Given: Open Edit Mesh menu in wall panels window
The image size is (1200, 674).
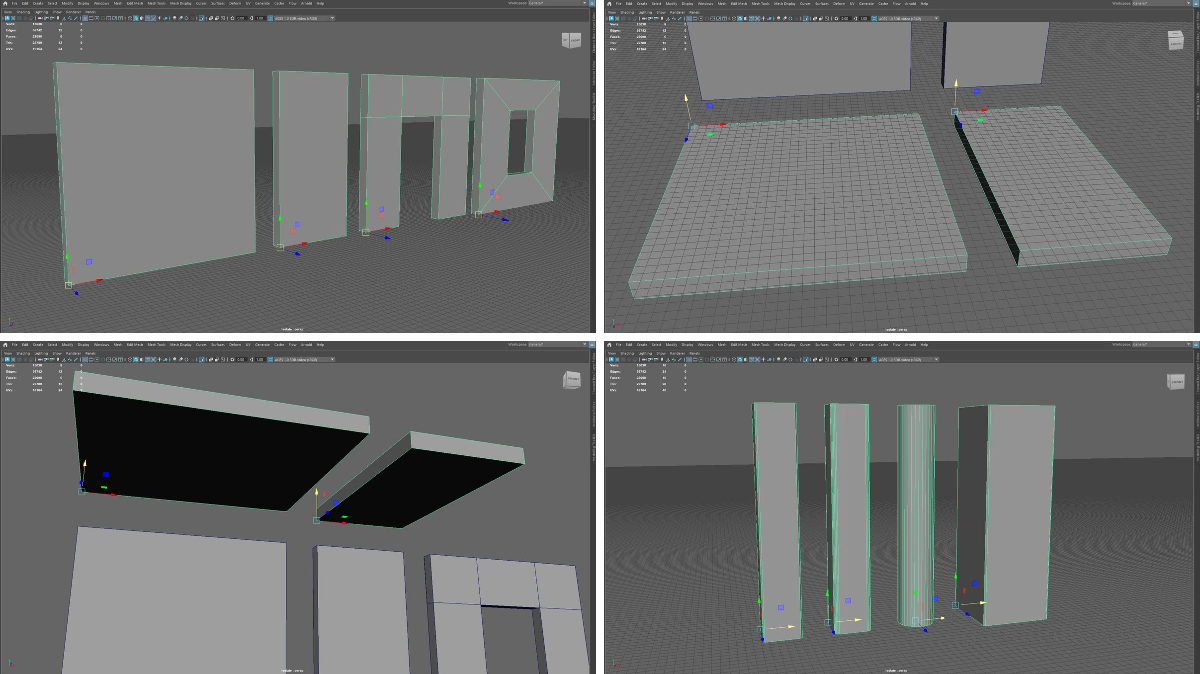Looking at the screenshot, I should click(x=136, y=4).
